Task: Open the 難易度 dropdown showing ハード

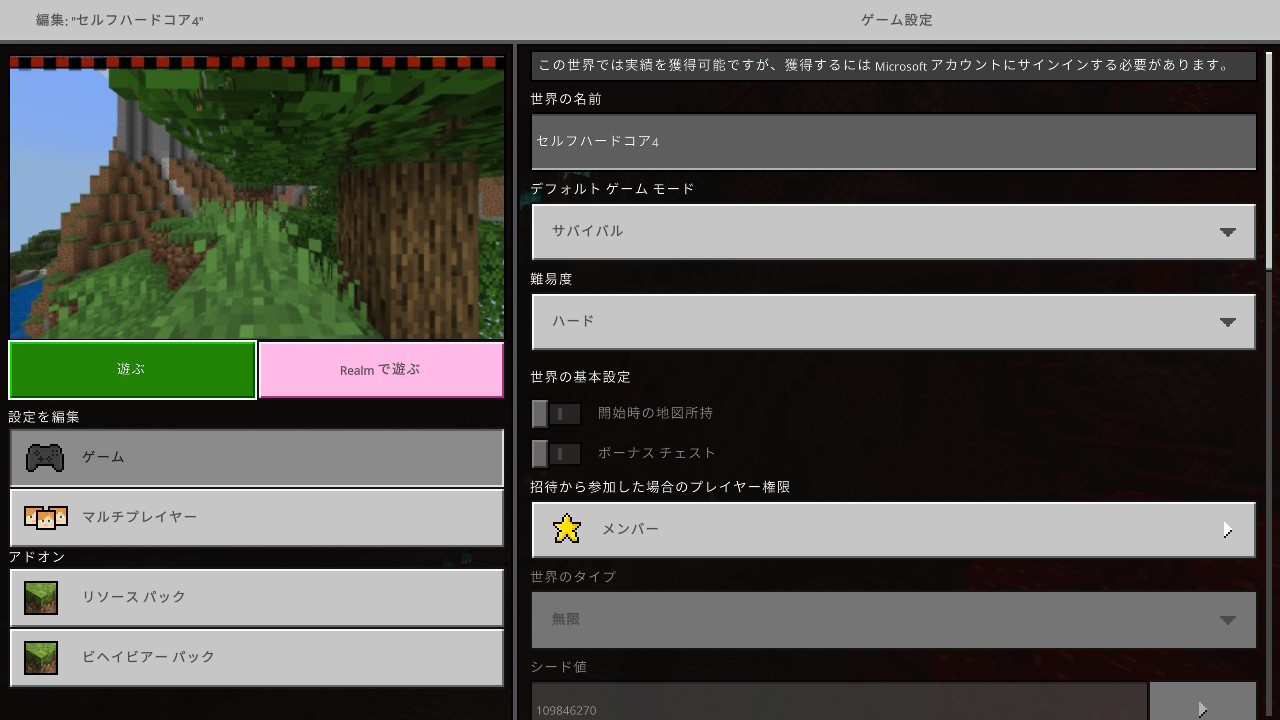Action: pyautogui.click(x=893, y=322)
